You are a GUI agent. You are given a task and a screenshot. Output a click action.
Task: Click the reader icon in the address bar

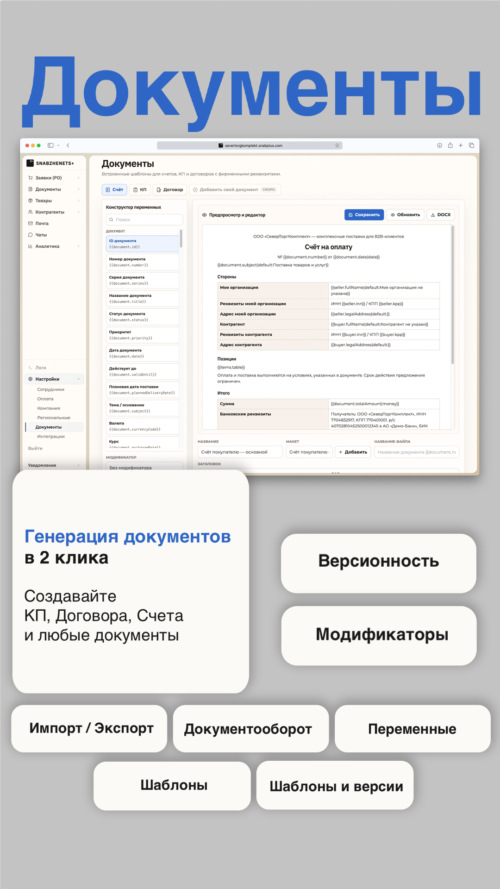click(337, 146)
